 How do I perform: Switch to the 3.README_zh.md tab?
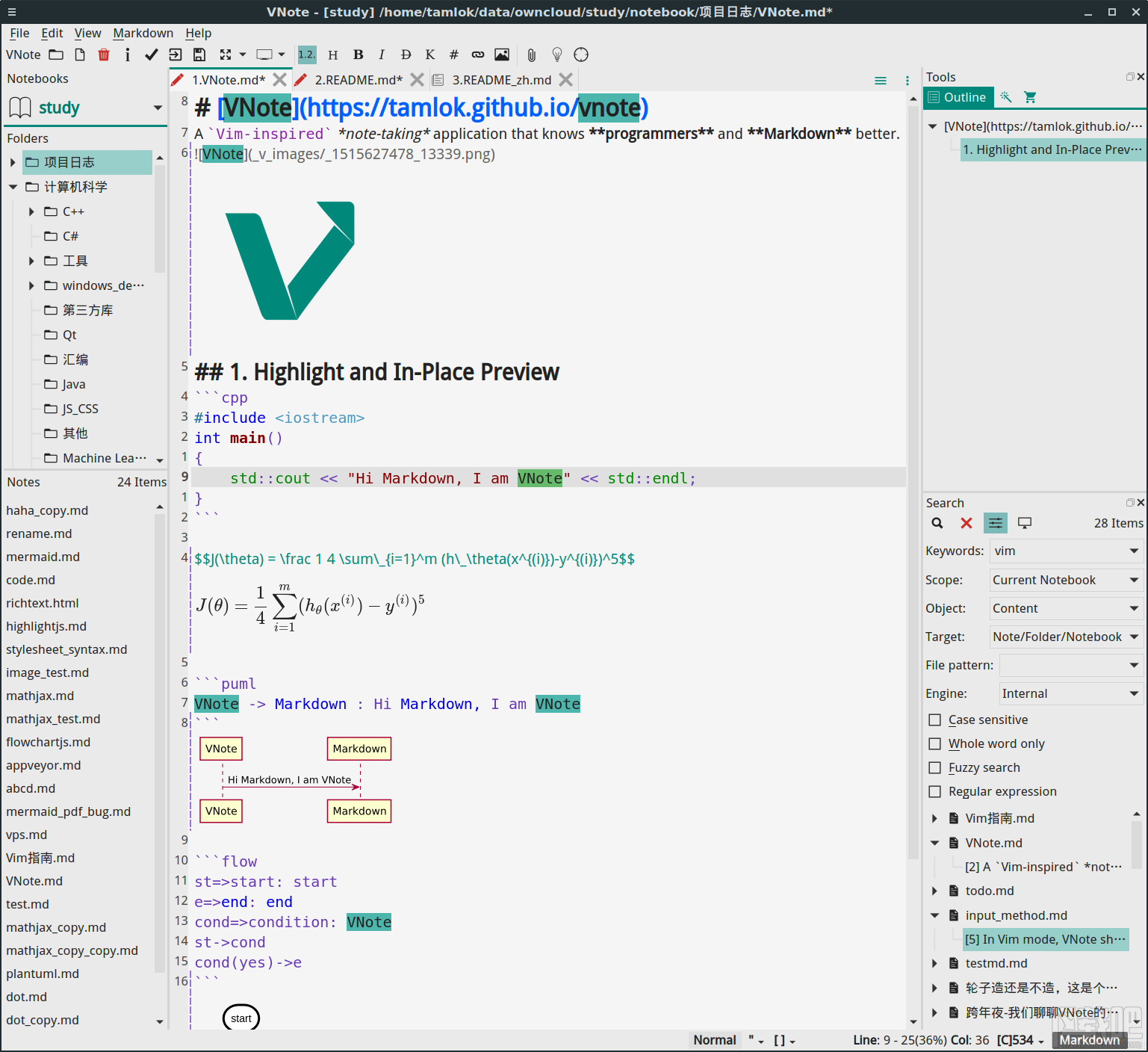(502, 80)
